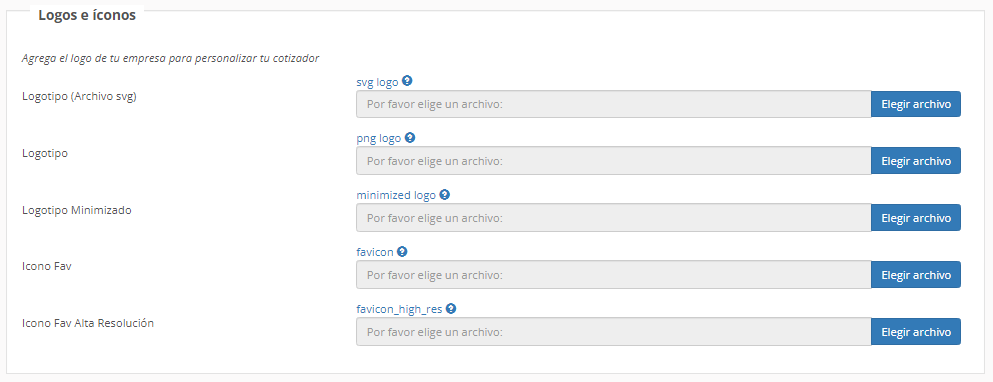Click the favicon_high_res file input field
The height and width of the screenshot is (382, 993).
tap(614, 332)
